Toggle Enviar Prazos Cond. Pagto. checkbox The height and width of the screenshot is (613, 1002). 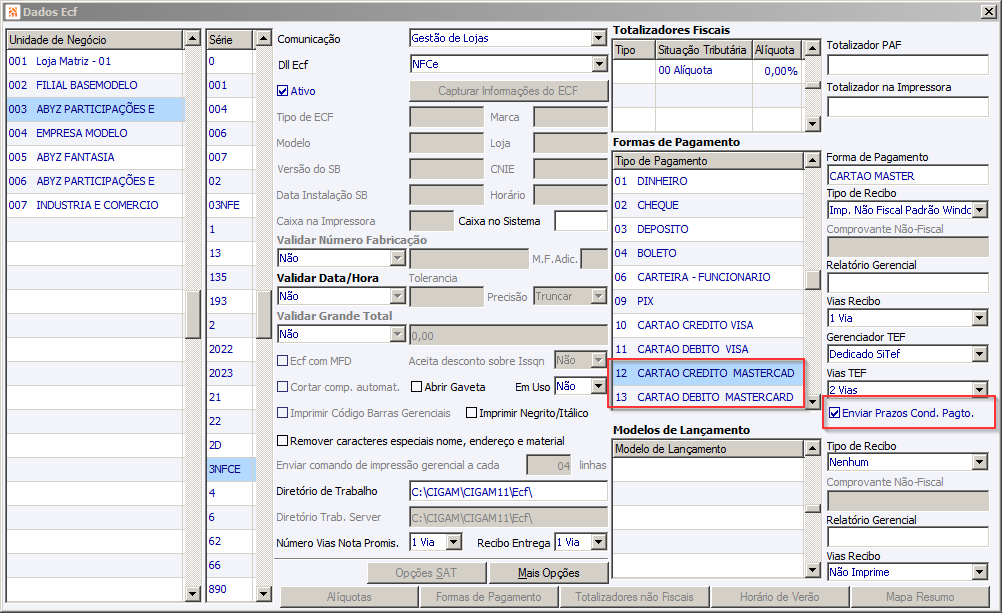(x=835, y=413)
